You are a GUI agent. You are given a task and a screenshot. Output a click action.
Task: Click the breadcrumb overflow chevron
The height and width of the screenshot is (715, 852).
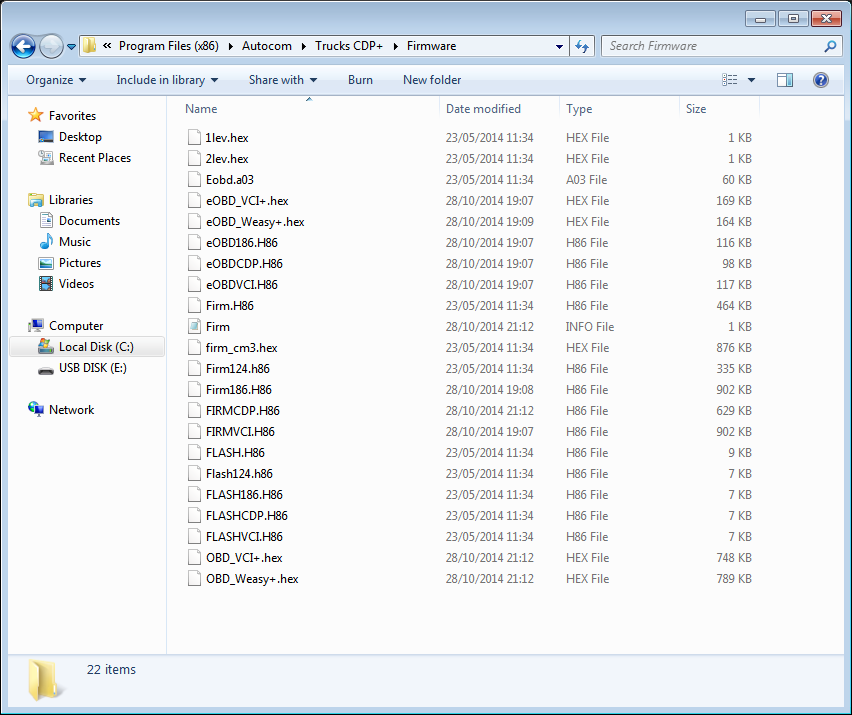click(107, 46)
